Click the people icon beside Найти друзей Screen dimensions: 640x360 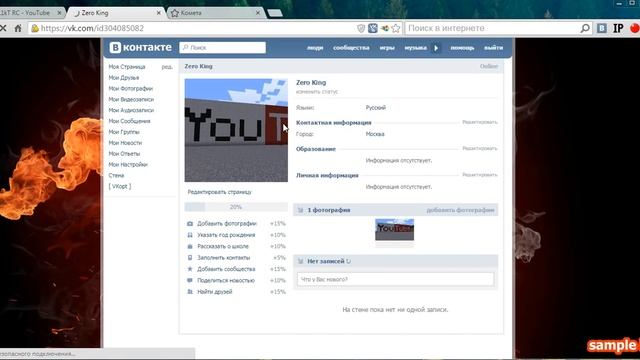190,292
